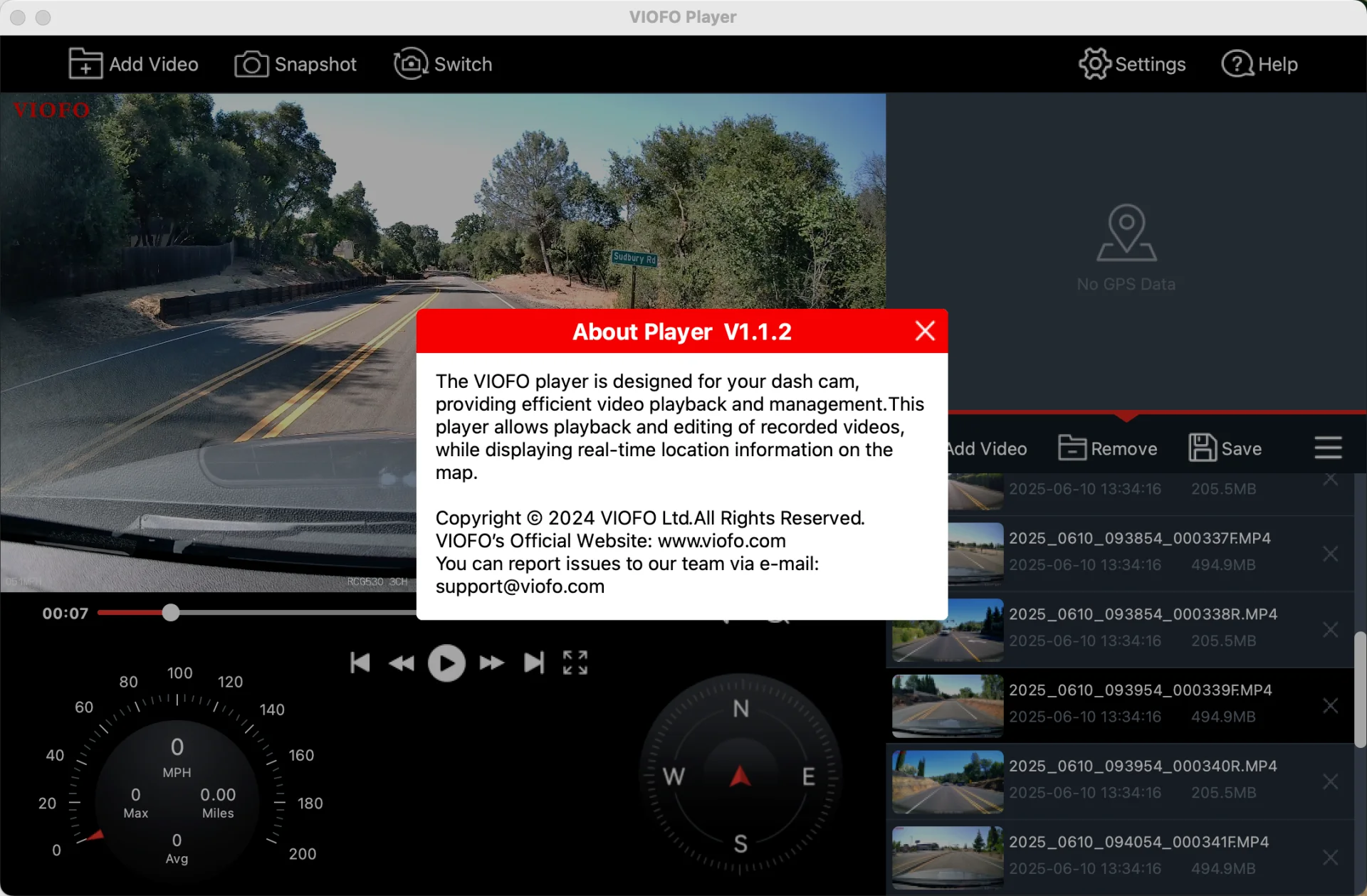The height and width of the screenshot is (896, 1367).
Task: Remove the selected video from playlist
Action: [x=1108, y=448]
